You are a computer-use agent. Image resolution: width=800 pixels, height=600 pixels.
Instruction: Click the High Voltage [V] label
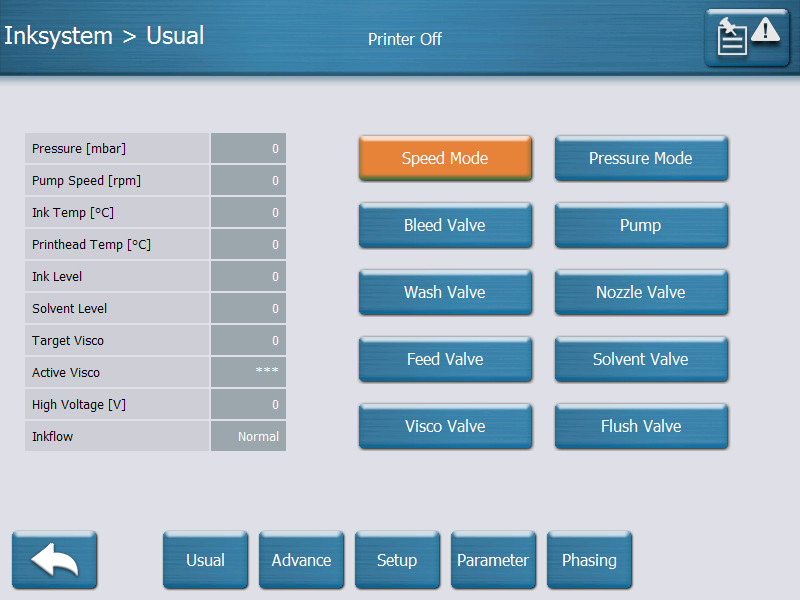(x=79, y=404)
